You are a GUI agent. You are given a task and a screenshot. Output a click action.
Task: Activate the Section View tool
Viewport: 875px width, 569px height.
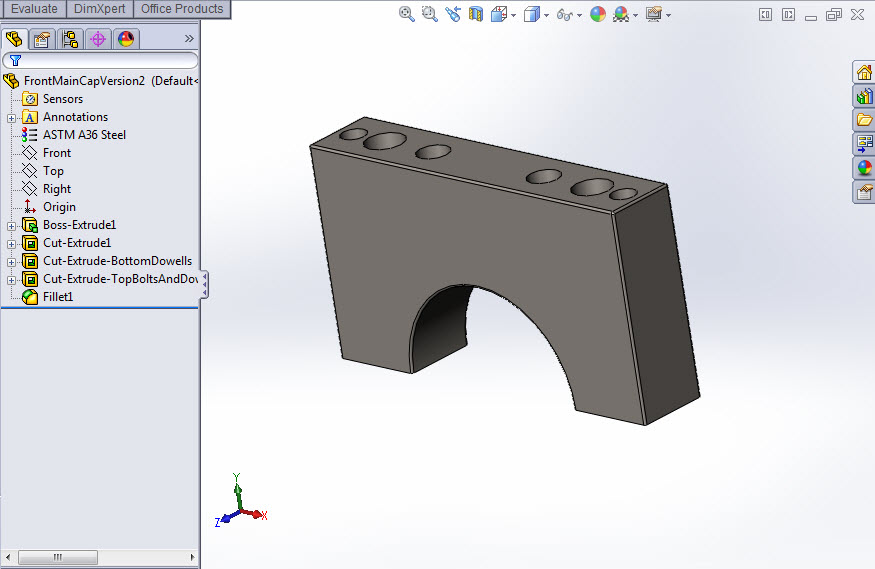point(476,14)
